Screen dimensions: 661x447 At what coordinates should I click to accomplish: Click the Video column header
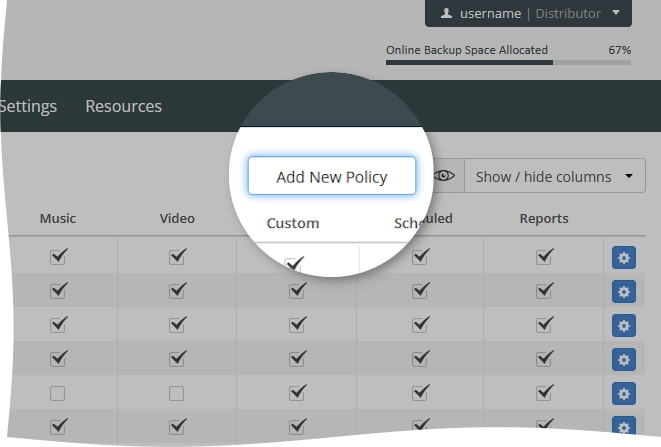click(177, 218)
